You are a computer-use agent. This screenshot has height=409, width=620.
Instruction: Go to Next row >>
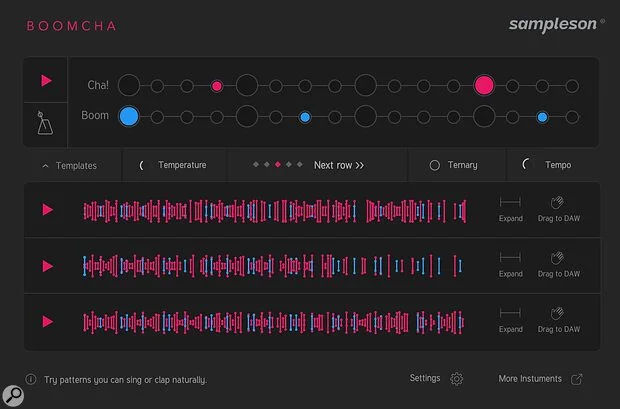click(339, 165)
